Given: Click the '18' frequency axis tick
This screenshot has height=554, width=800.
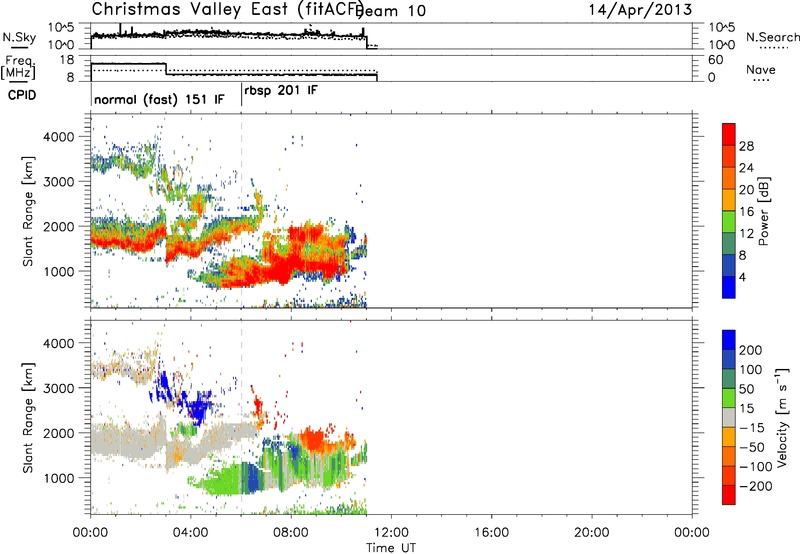Looking at the screenshot, I should (x=67, y=60).
